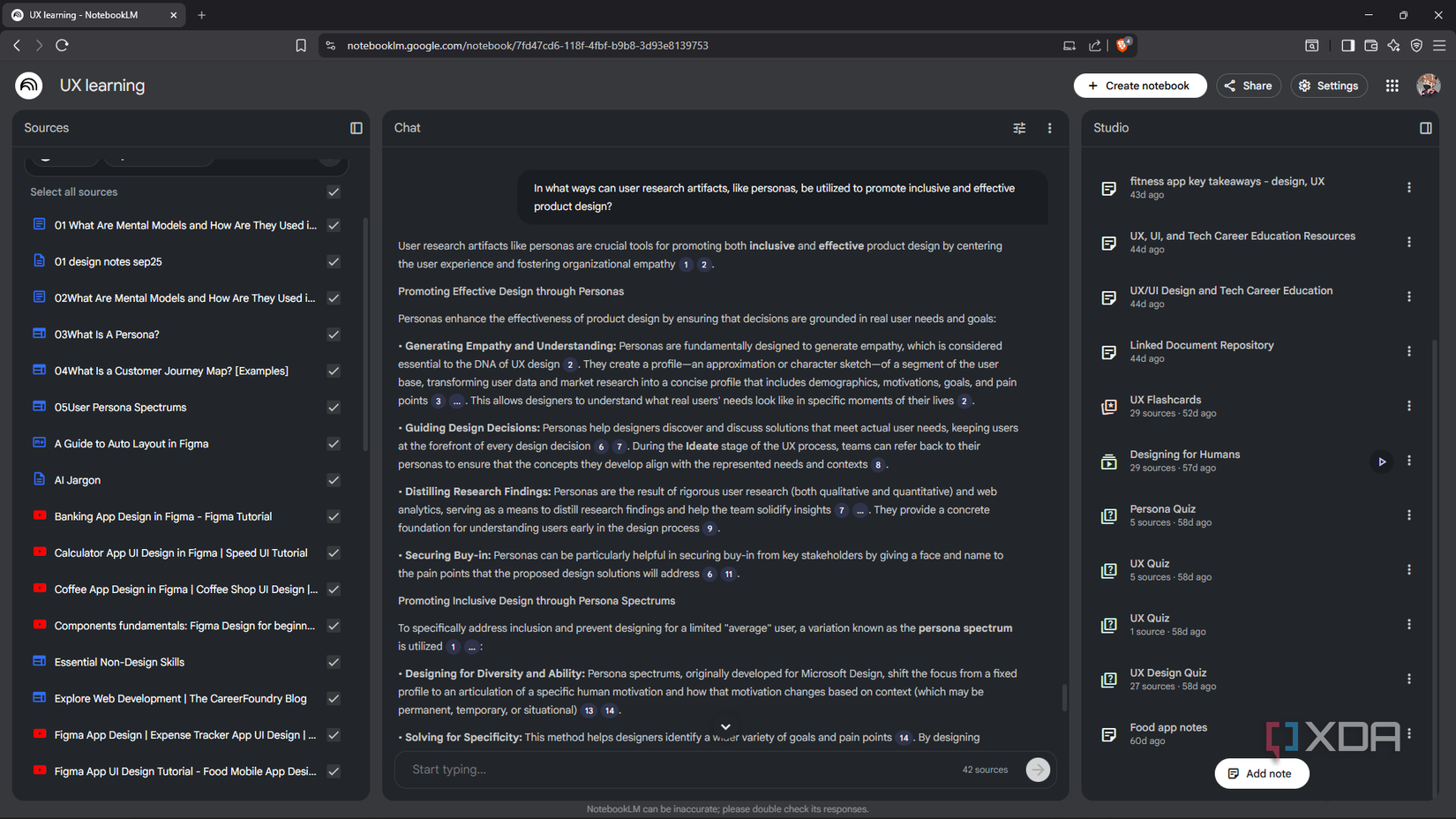Click Add note button

pyautogui.click(x=1261, y=773)
